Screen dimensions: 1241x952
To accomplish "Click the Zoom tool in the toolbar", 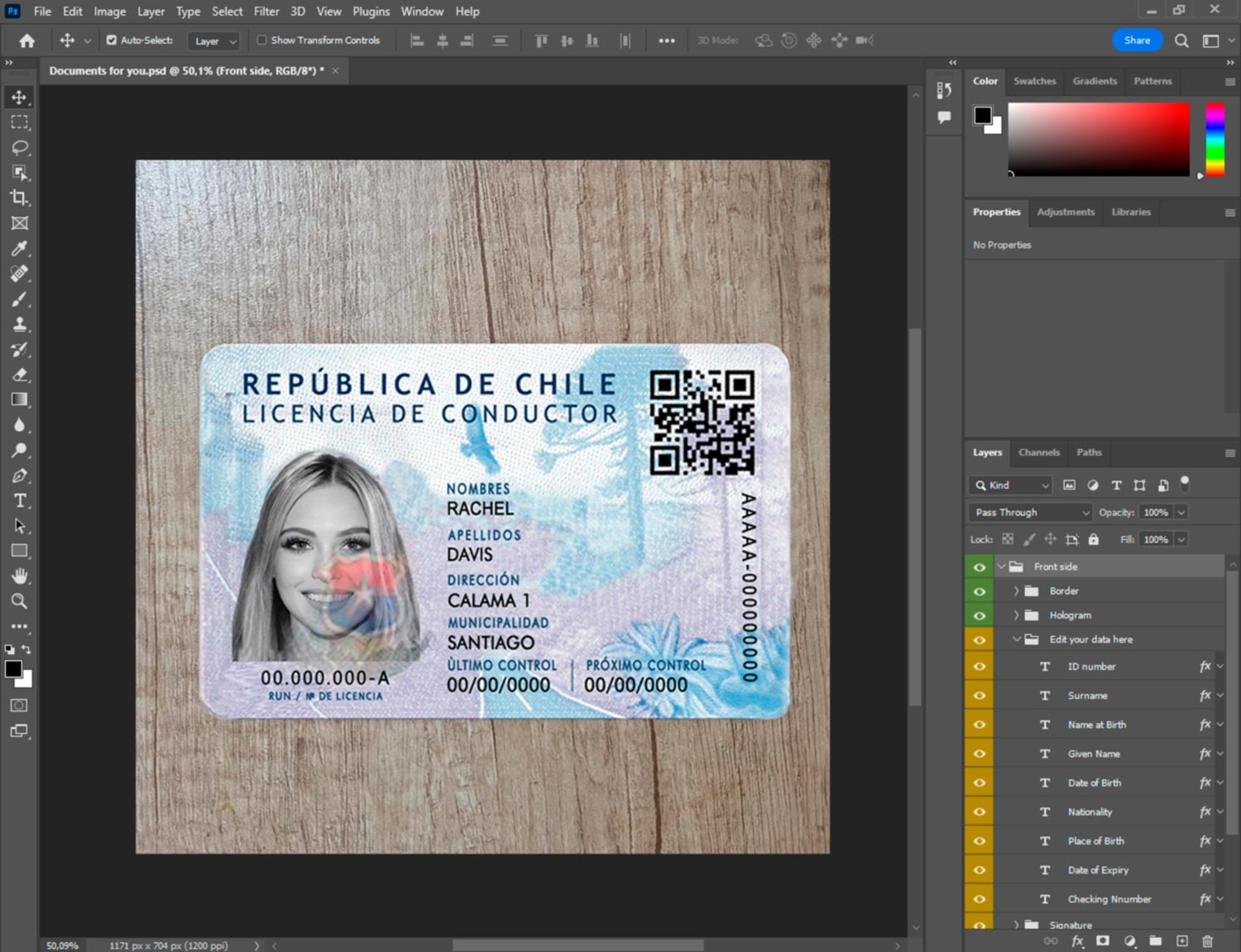I will point(19,601).
